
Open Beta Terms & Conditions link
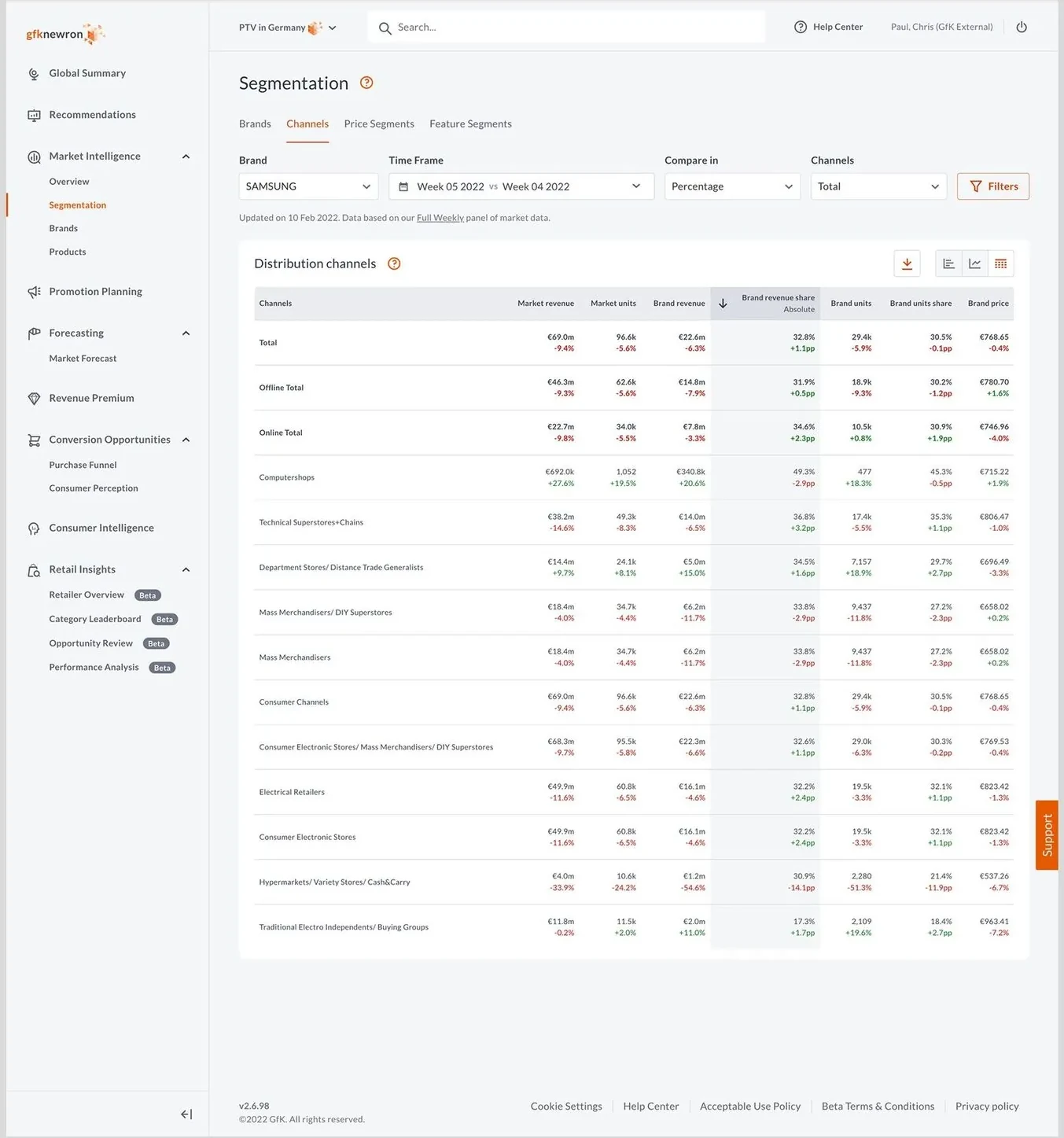click(878, 1107)
